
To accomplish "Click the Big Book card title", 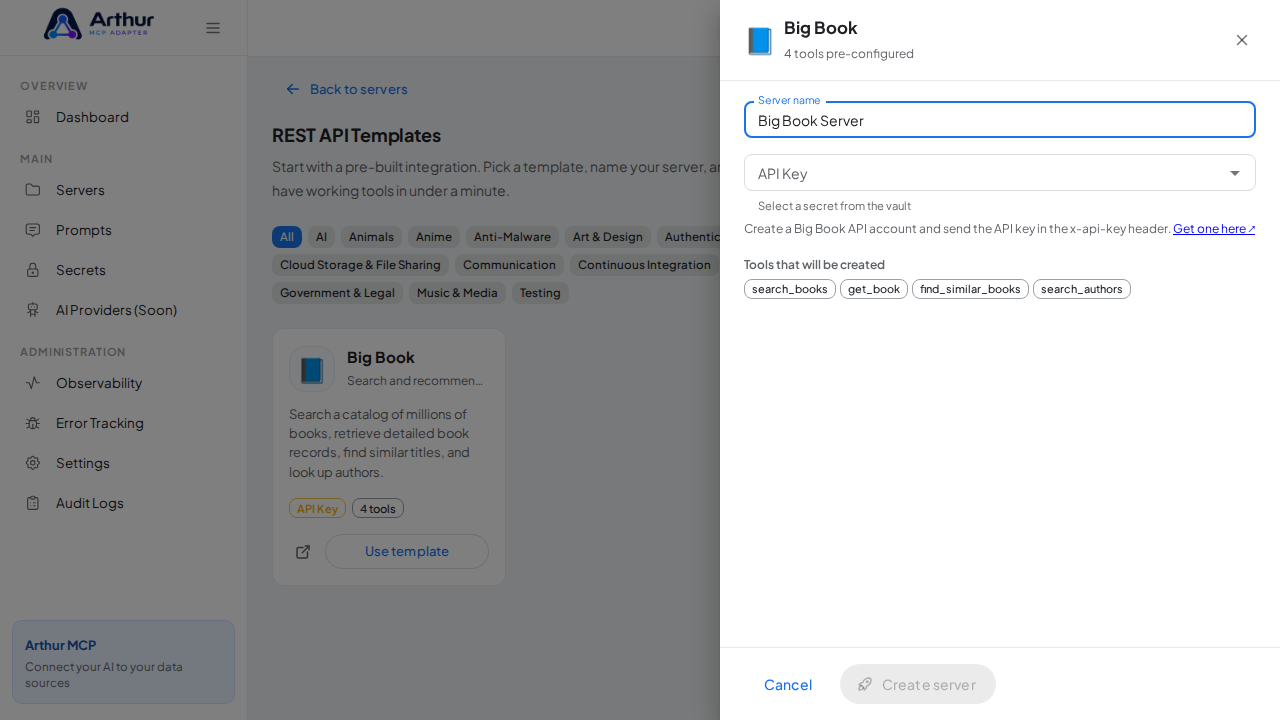I will click(381, 357).
